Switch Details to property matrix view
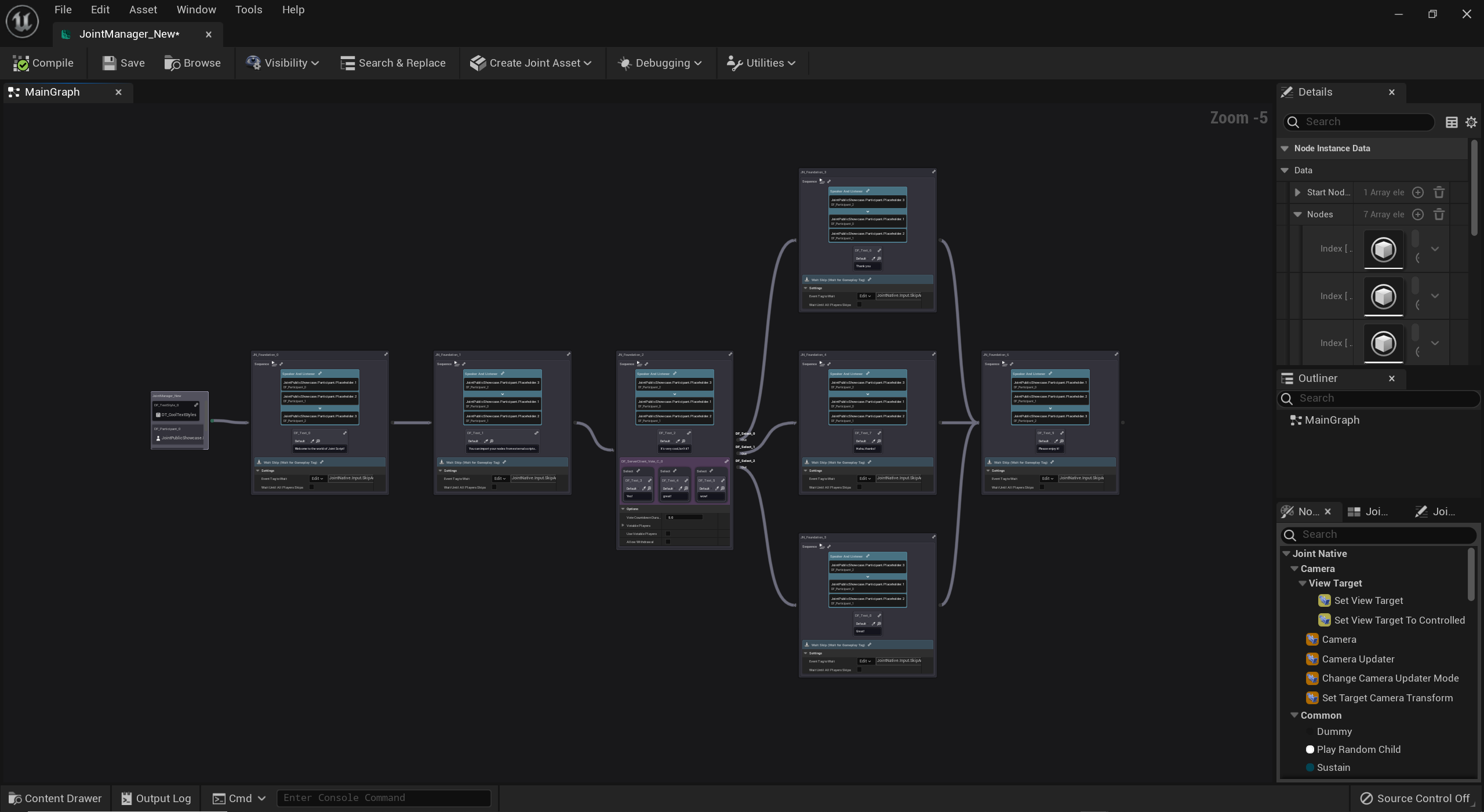Viewport: 1484px width, 812px height. (x=1452, y=122)
